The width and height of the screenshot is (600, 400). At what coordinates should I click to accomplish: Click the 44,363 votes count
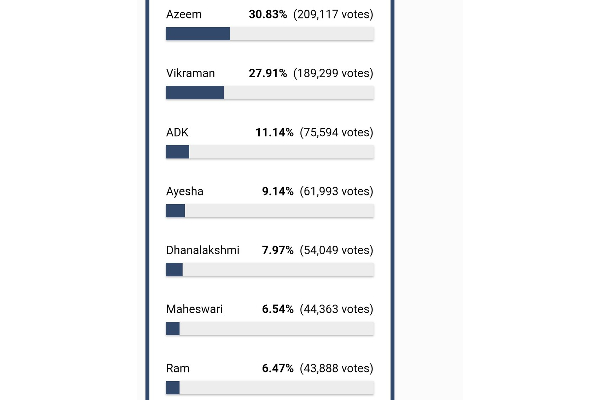[336, 309]
